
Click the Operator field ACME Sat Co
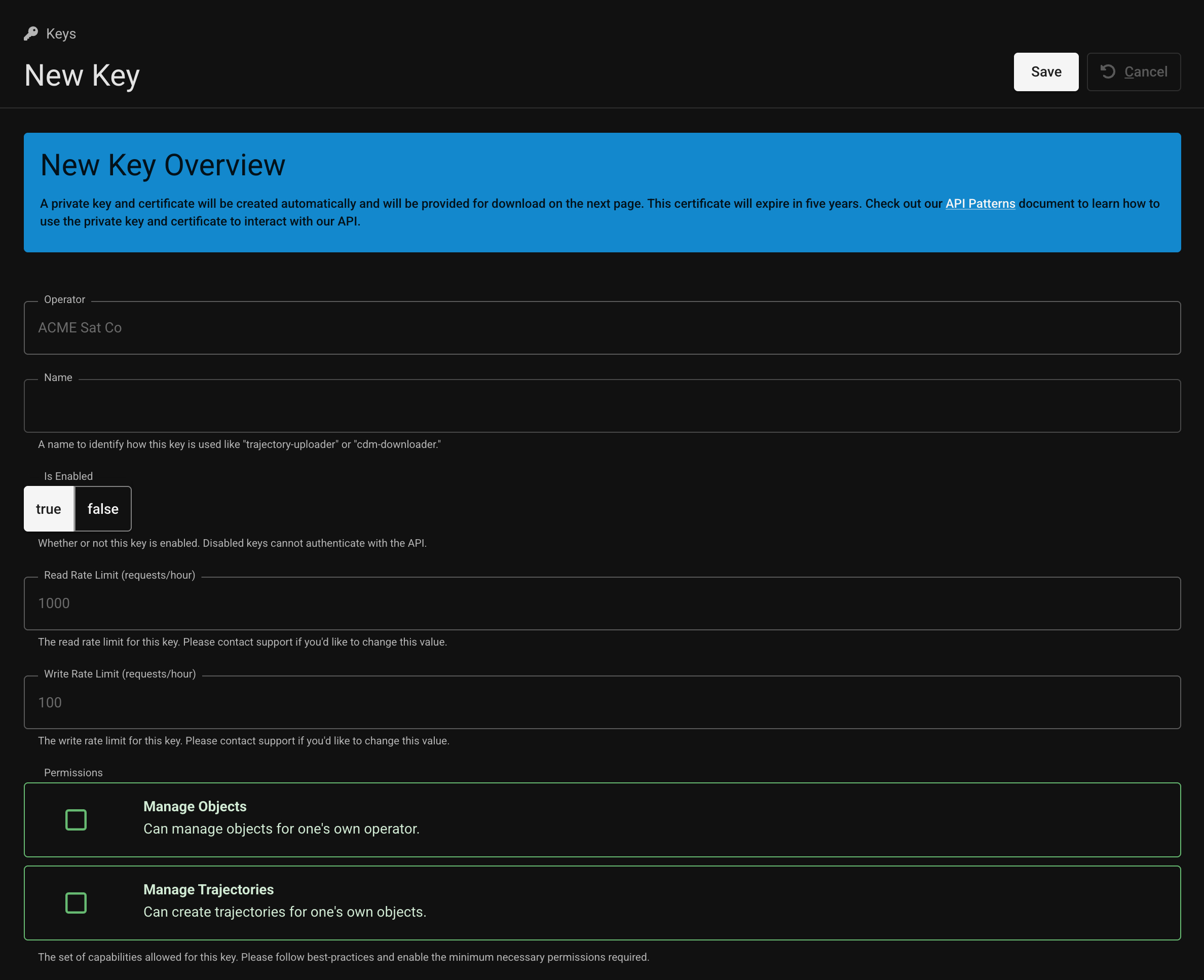coord(603,328)
